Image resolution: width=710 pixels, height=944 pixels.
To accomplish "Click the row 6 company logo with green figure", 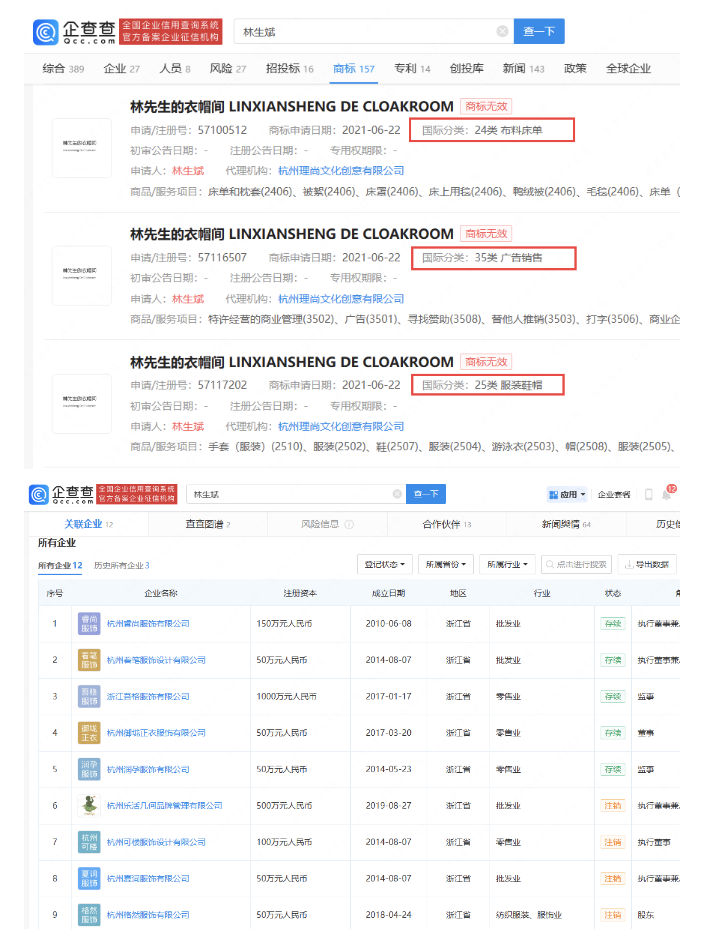I will pyautogui.click(x=89, y=805).
